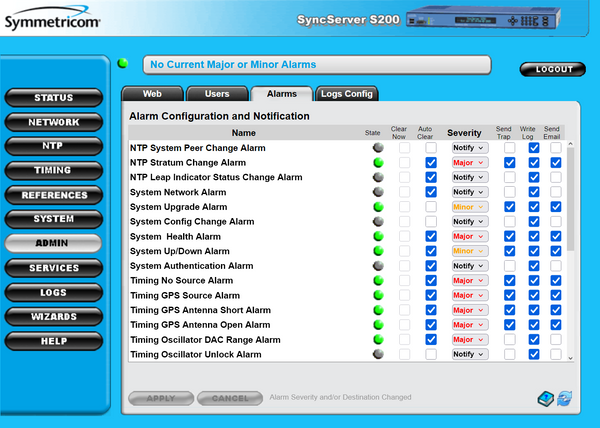Toggle Auto Clear for NTP System Peer Change Alarm
The image size is (600, 428).
click(x=431, y=148)
